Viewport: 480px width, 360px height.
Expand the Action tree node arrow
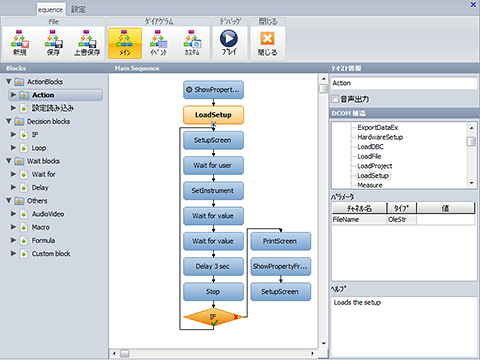pyautogui.click(x=13, y=95)
